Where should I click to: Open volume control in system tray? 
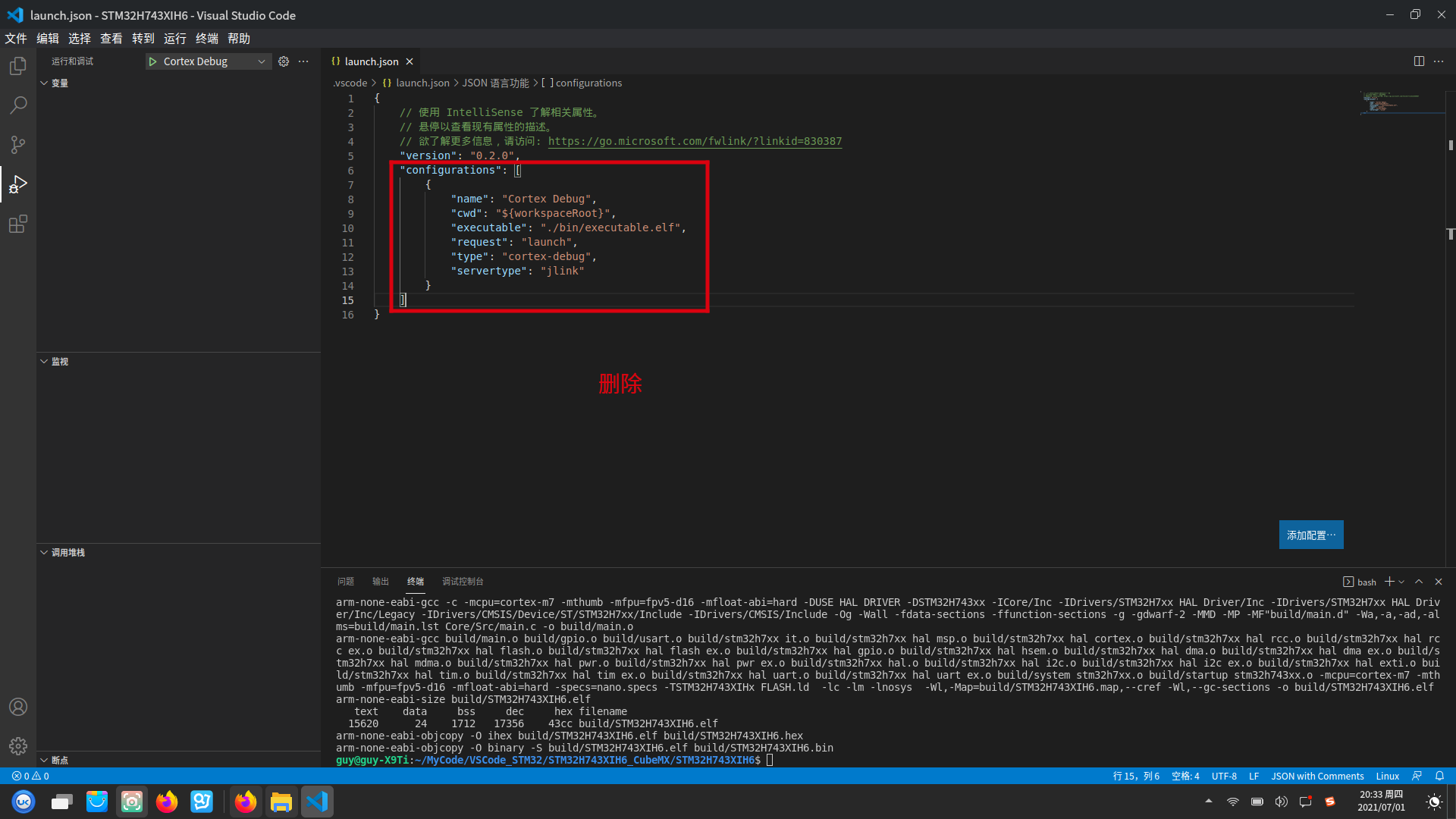click(1282, 802)
